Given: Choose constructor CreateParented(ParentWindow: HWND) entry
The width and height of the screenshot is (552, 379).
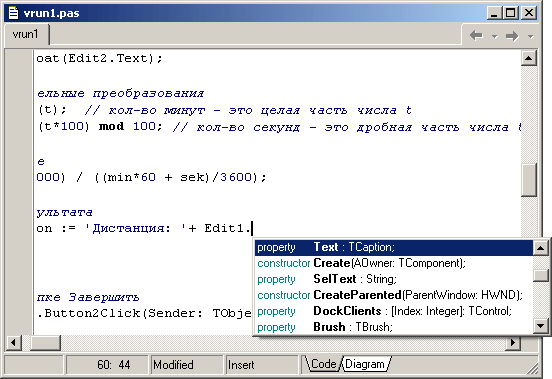Looking at the screenshot, I should pos(394,295).
